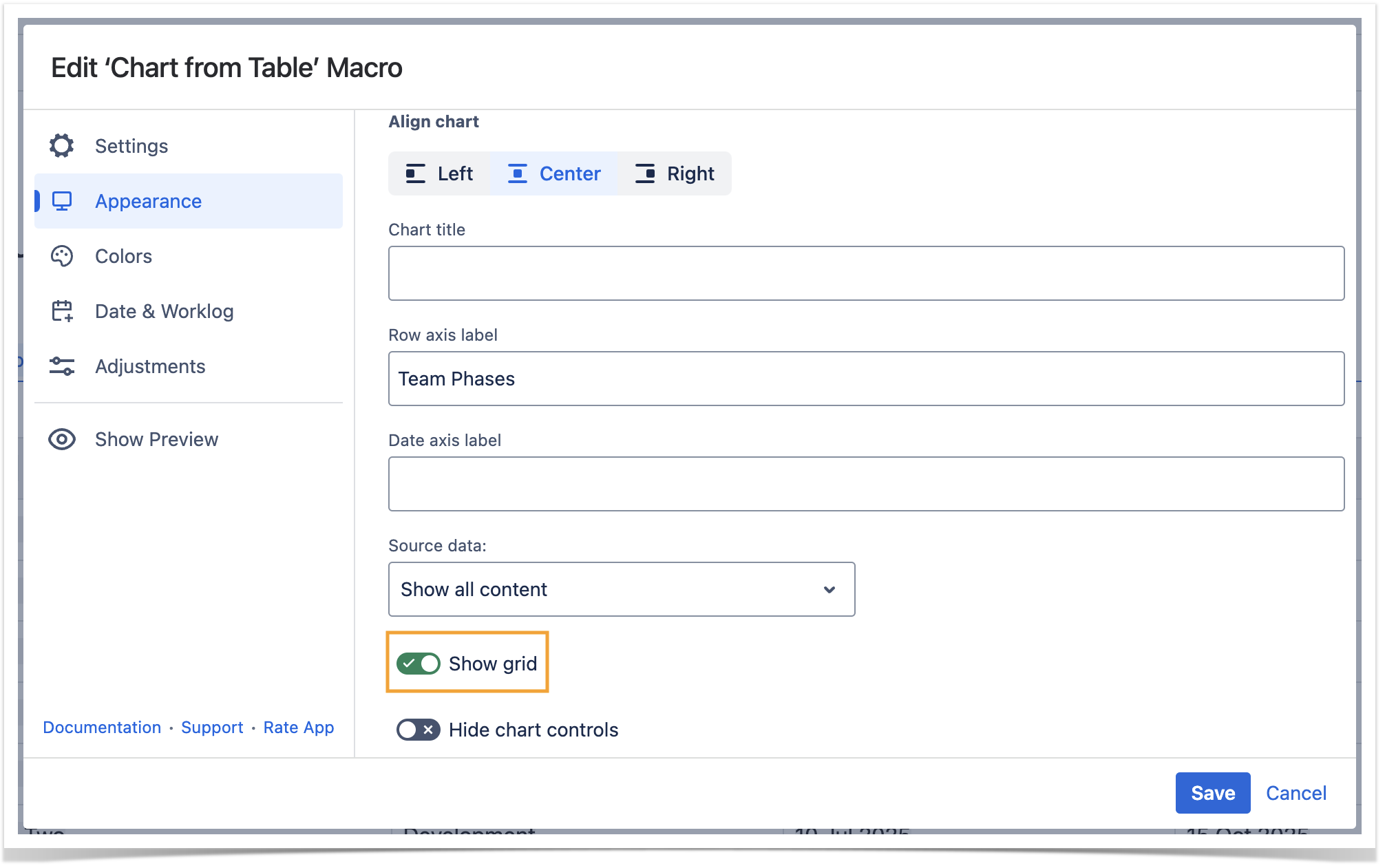1385x868 pixels.
Task: Select Center chart alignment
Action: coord(555,173)
